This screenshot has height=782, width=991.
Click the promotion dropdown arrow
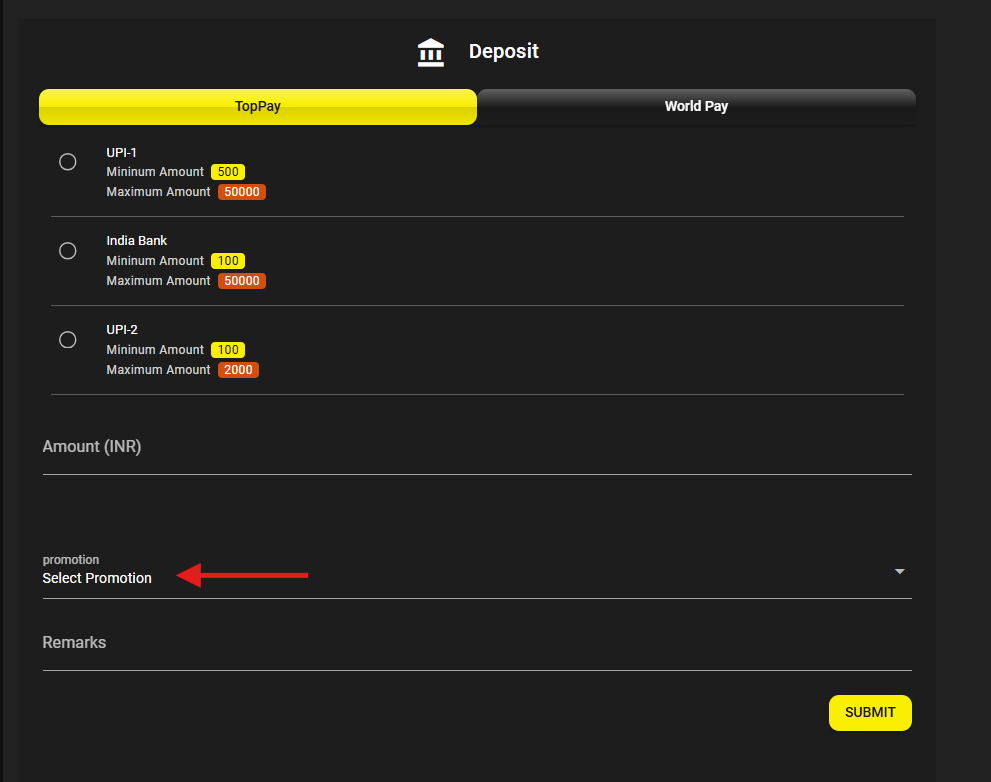899,571
